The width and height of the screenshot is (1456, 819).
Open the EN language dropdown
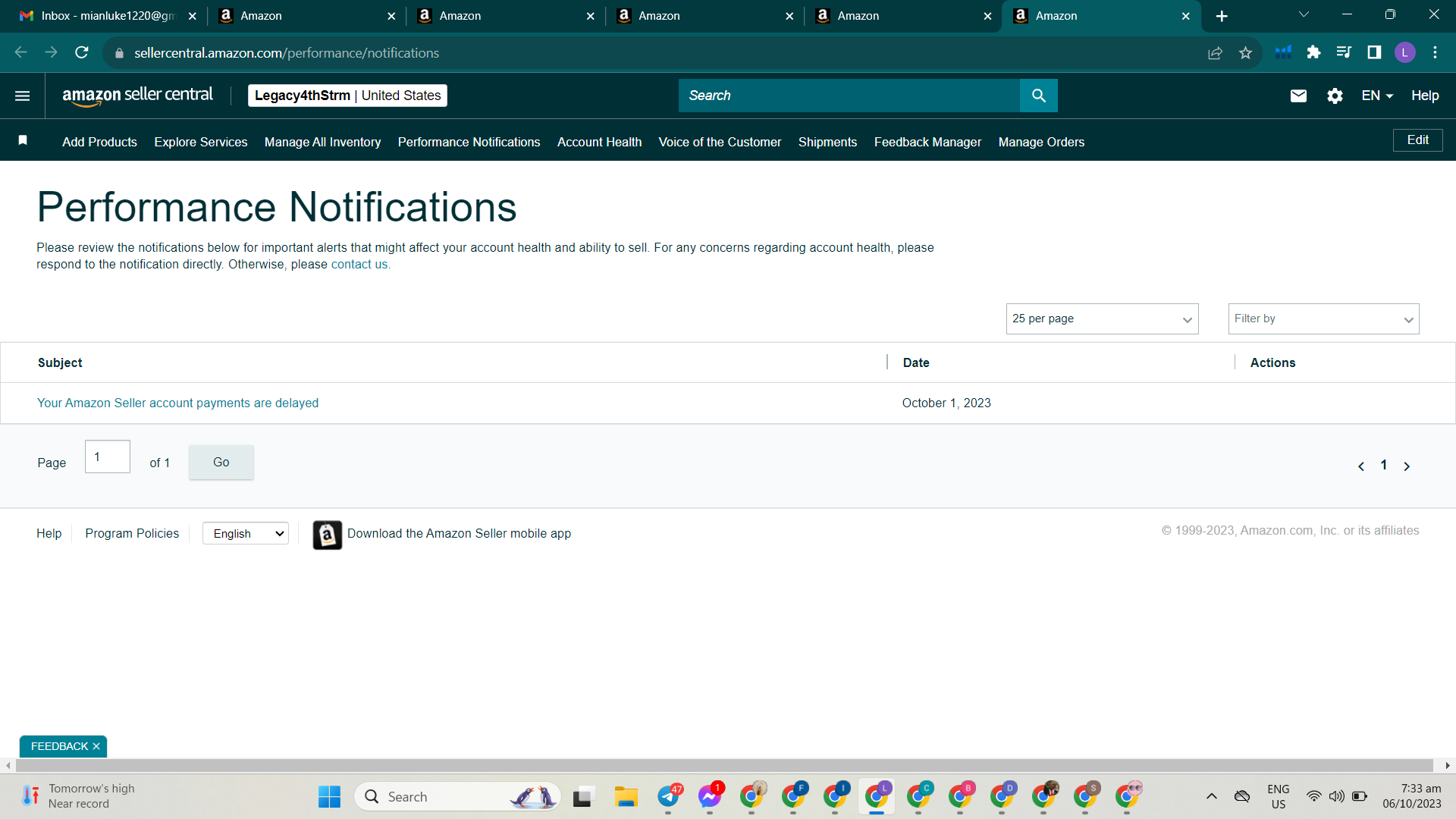click(x=1377, y=96)
